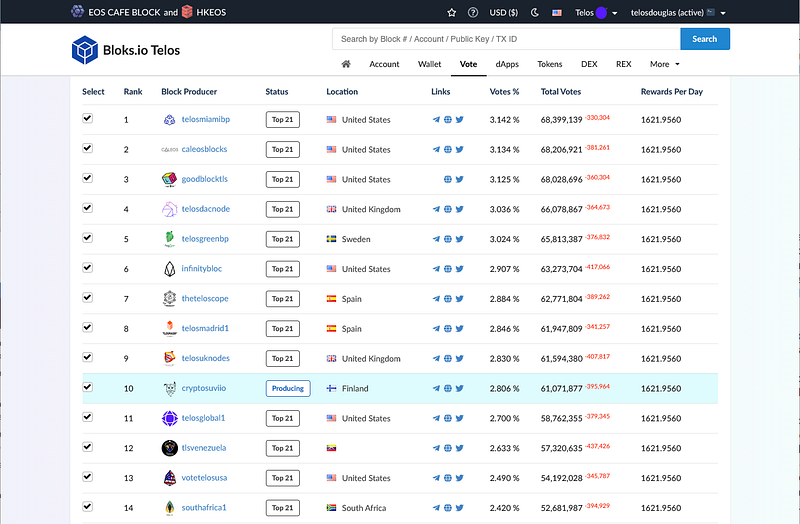Screen dimensions: 800x524
Task: Click the Bloks.io cube logo
Action: point(85,49)
